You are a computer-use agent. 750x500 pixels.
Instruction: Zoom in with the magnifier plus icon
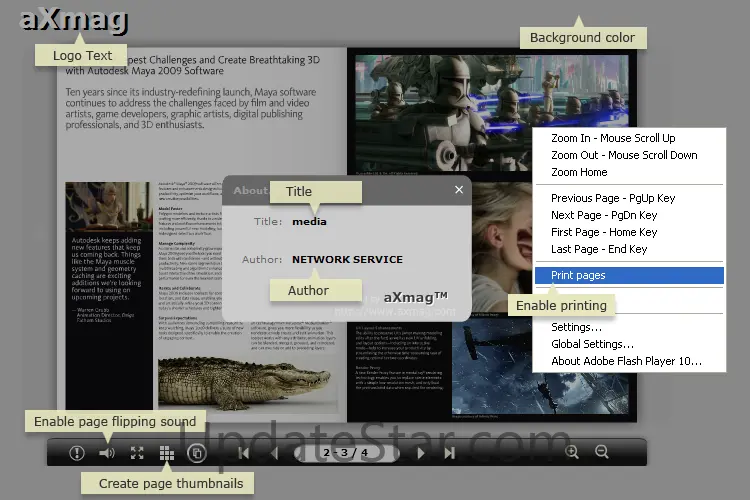(x=572, y=452)
